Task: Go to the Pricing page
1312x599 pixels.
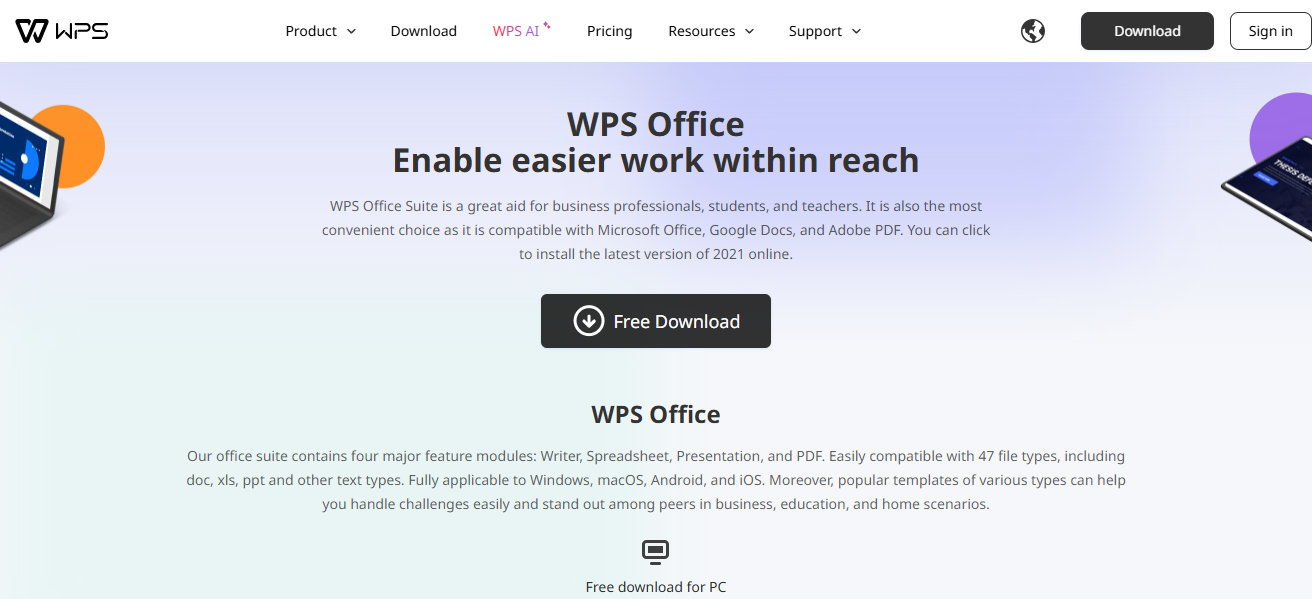Action: pos(610,31)
